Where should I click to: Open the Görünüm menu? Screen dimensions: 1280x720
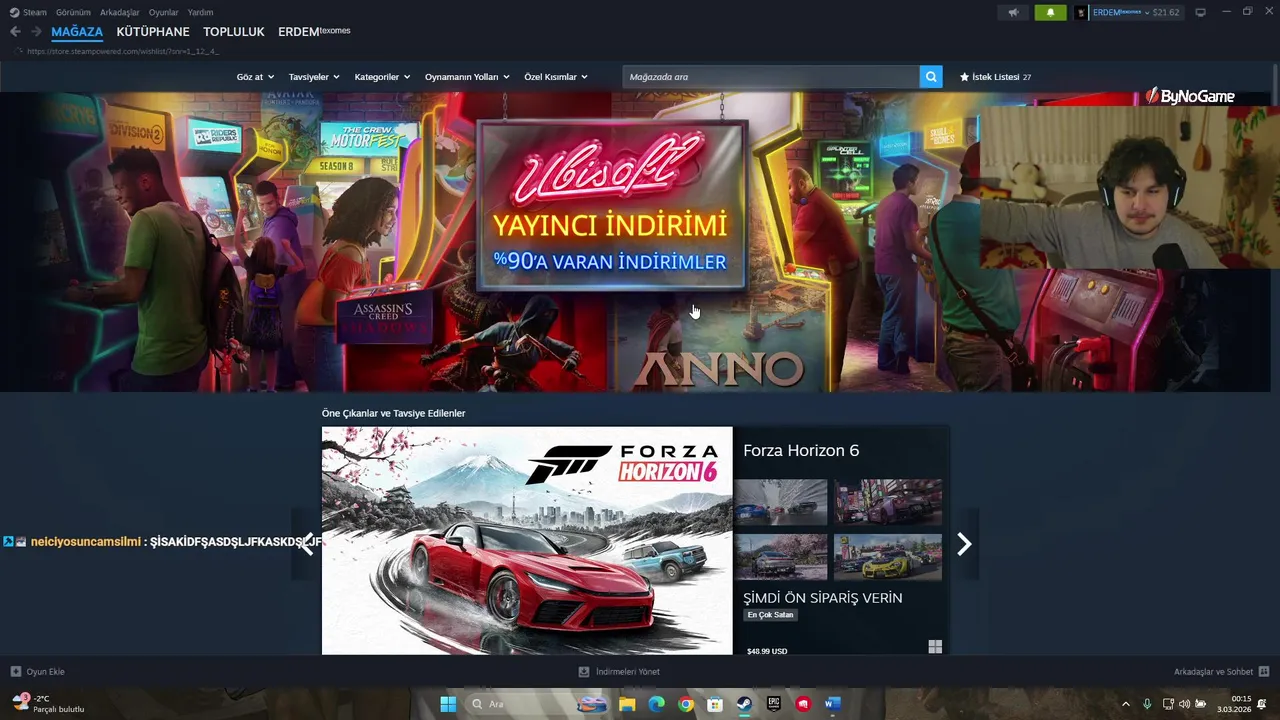pyautogui.click(x=73, y=12)
